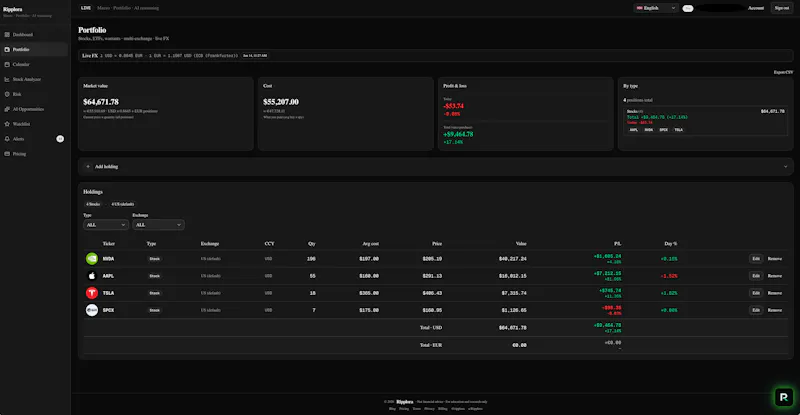Click the Ticker column header

coord(109,243)
